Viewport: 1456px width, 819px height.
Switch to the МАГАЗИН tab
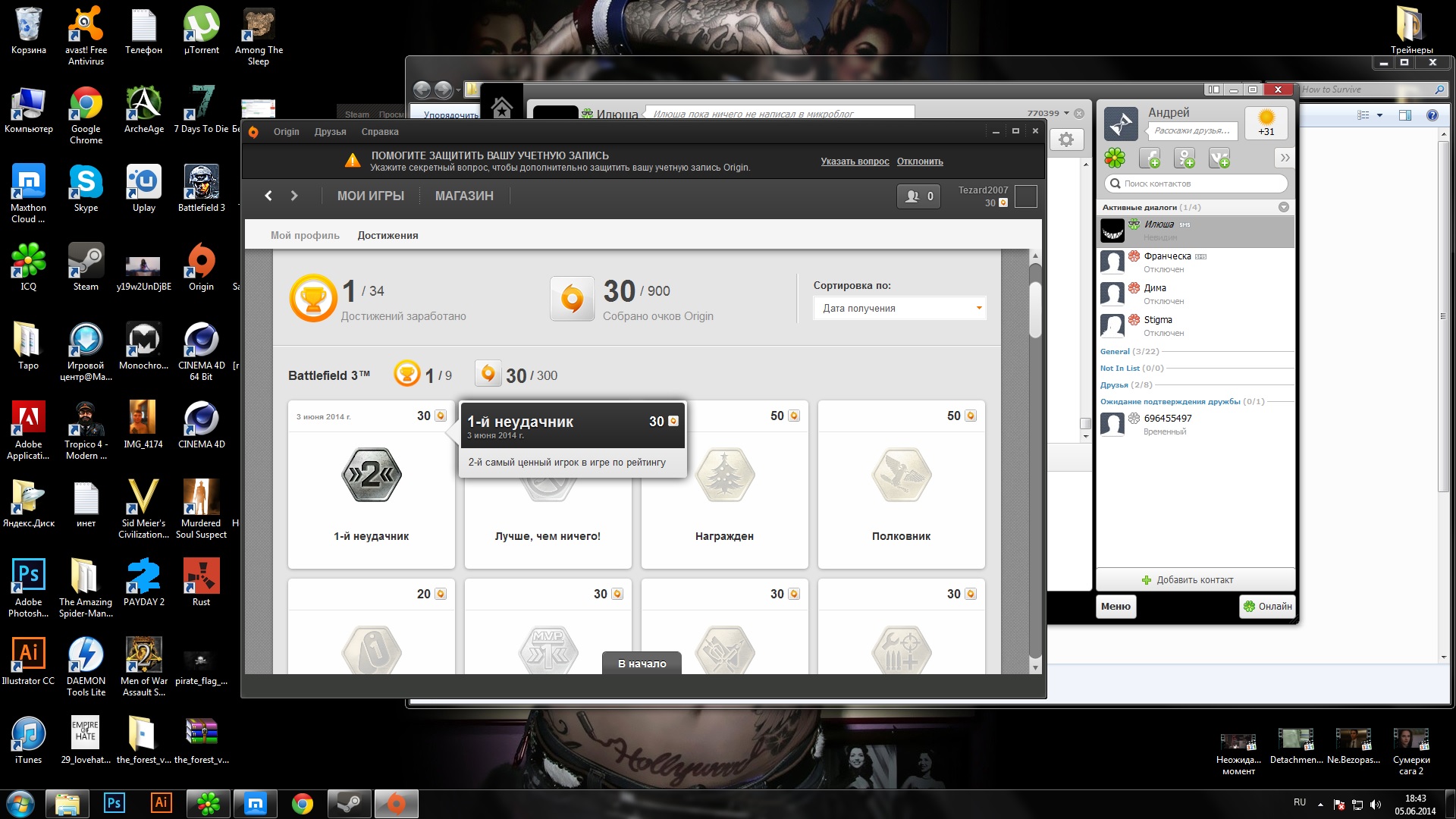(x=464, y=196)
